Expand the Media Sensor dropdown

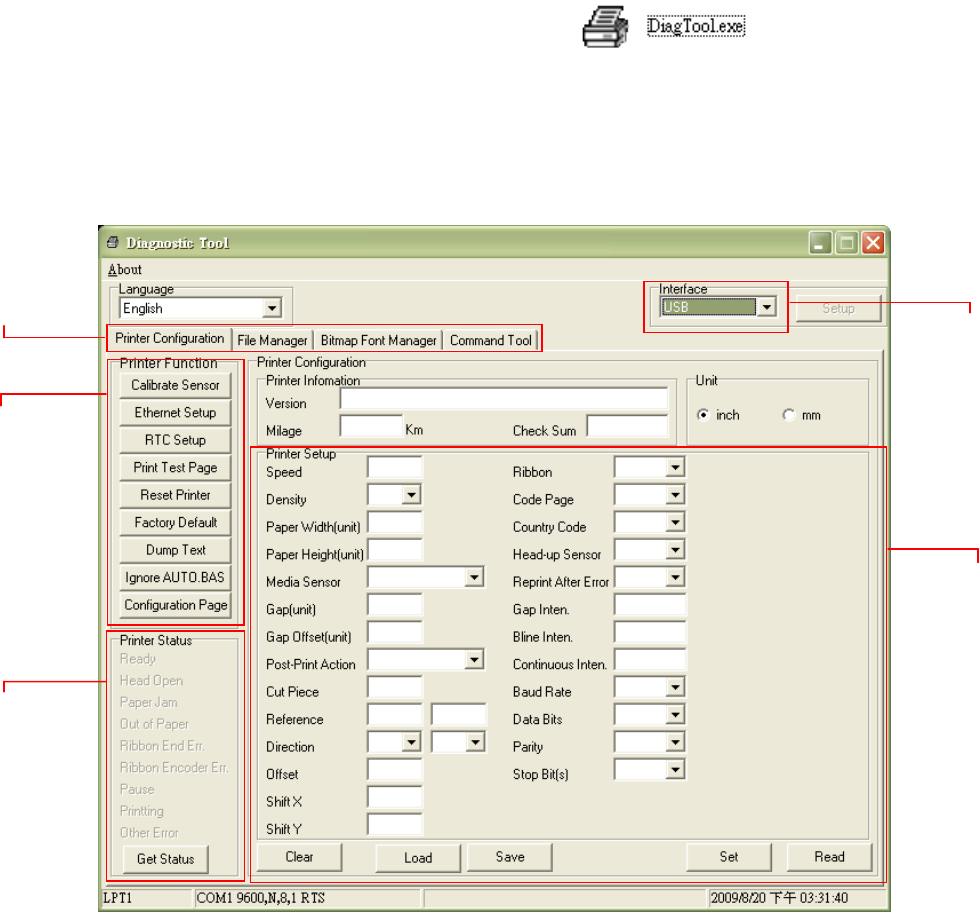[x=475, y=577]
